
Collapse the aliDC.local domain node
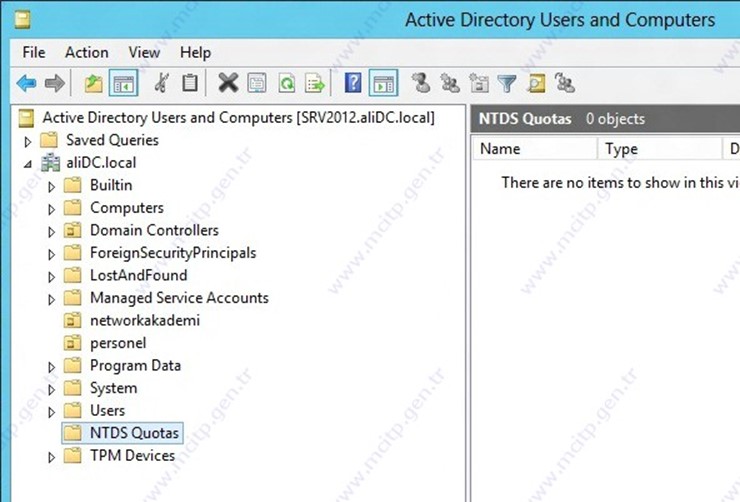pyautogui.click(x=28, y=163)
